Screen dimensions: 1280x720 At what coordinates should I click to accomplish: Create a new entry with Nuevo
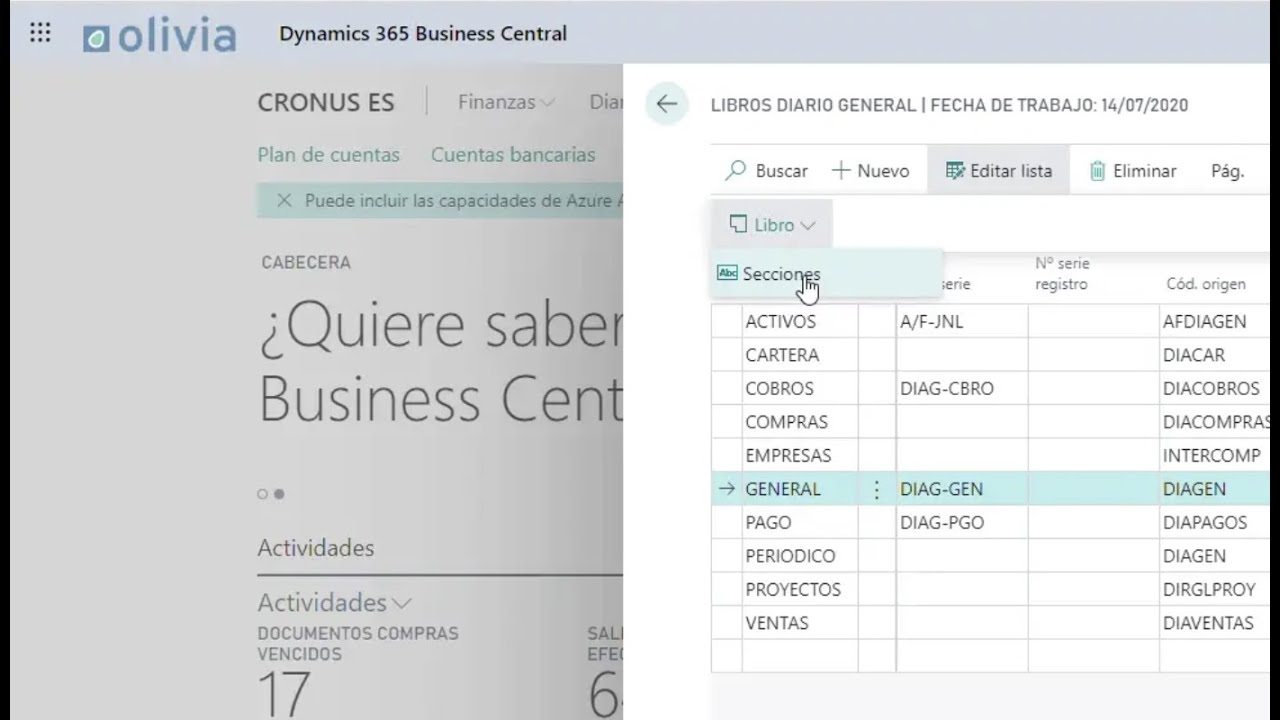pyautogui.click(x=870, y=171)
